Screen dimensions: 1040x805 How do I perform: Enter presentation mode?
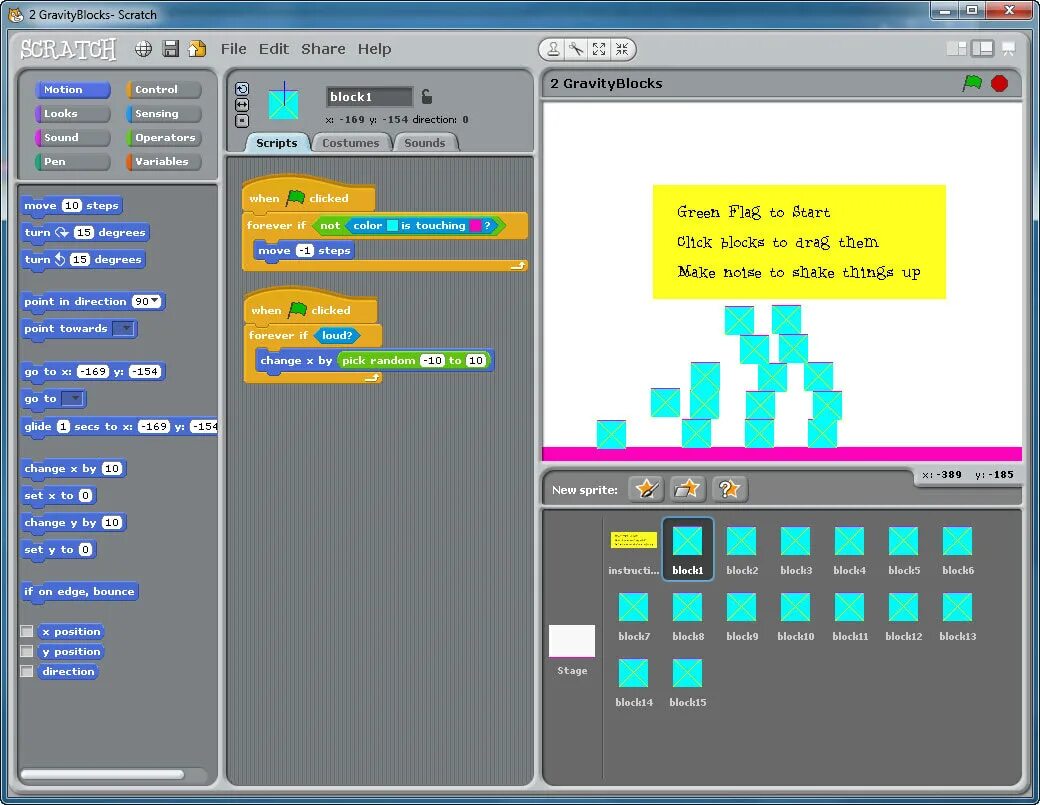[1008, 48]
